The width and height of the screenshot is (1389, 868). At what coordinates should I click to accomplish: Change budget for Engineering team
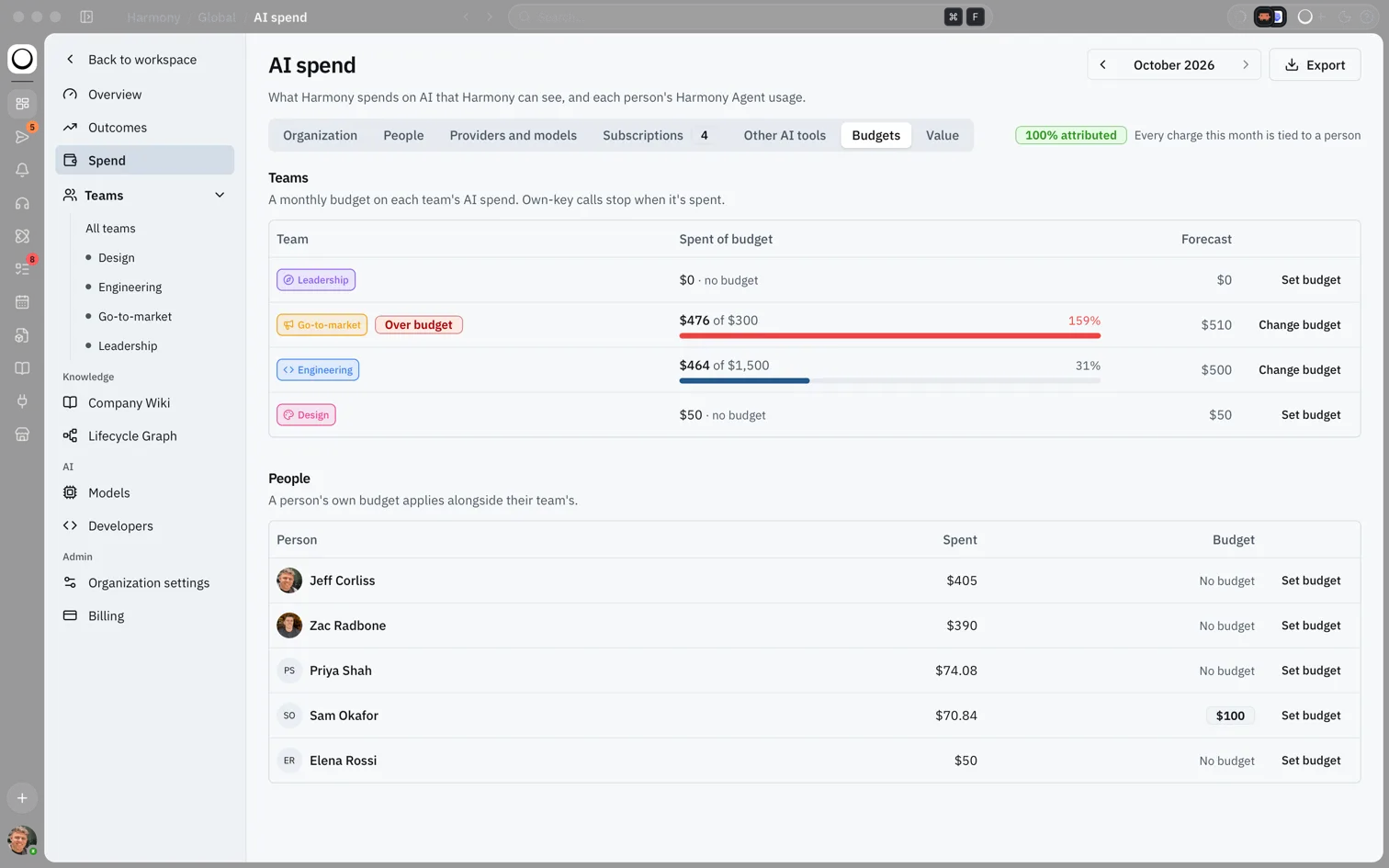(1299, 370)
